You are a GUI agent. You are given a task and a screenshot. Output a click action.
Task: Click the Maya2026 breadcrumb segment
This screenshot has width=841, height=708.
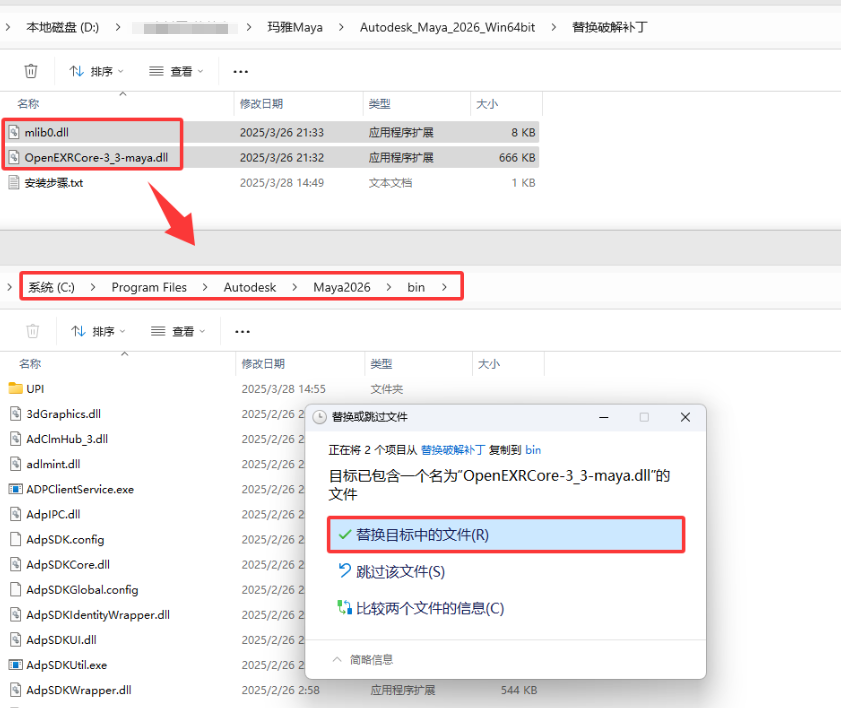(342, 287)
